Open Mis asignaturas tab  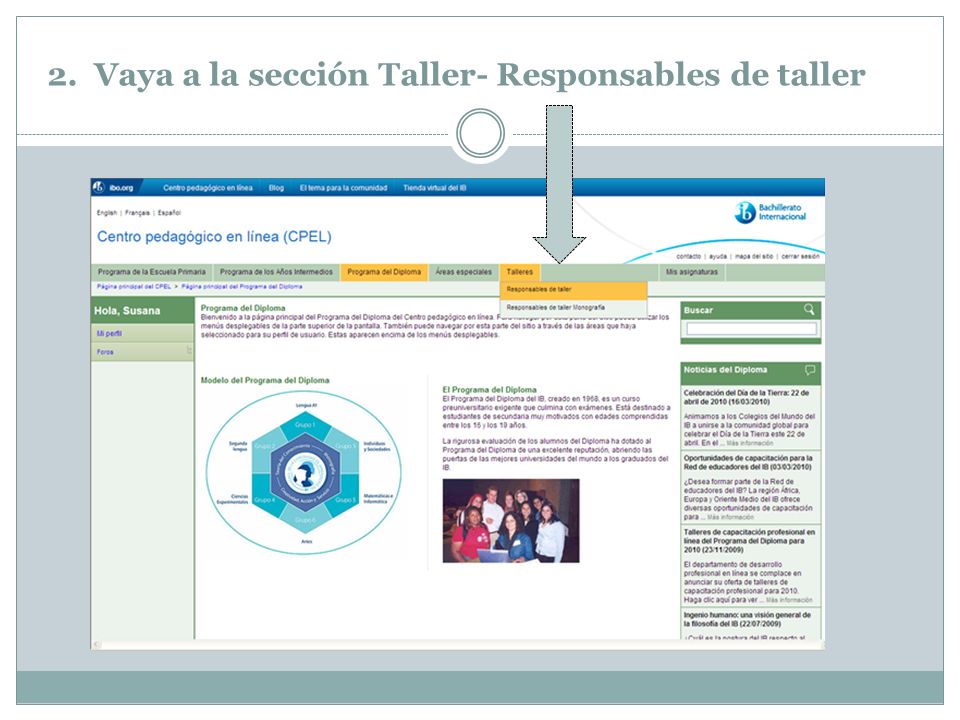(691, 272)
